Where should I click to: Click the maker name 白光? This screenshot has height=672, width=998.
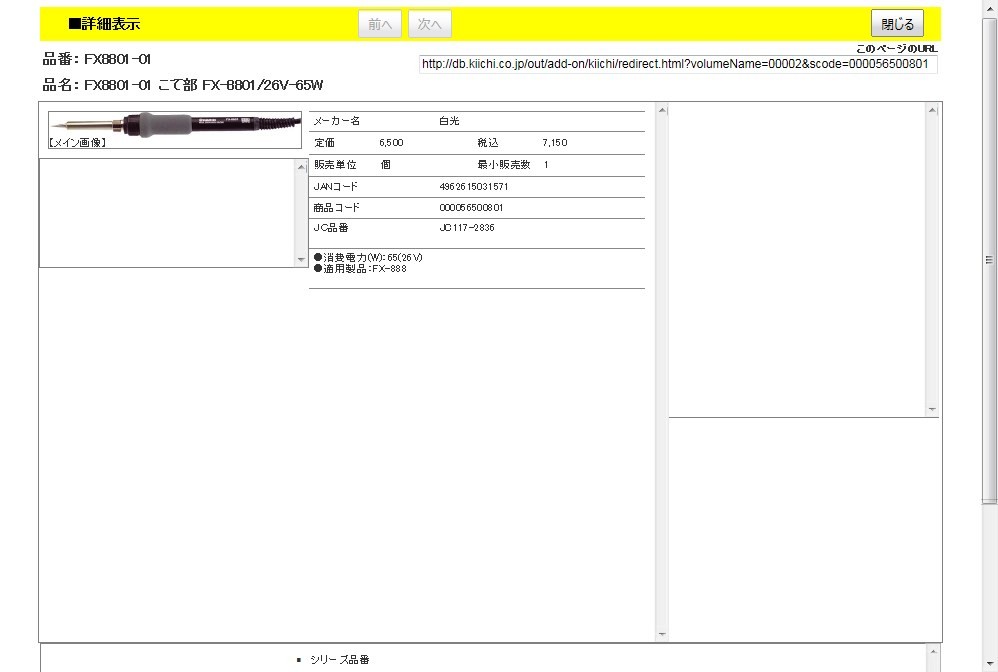(449, 120)
